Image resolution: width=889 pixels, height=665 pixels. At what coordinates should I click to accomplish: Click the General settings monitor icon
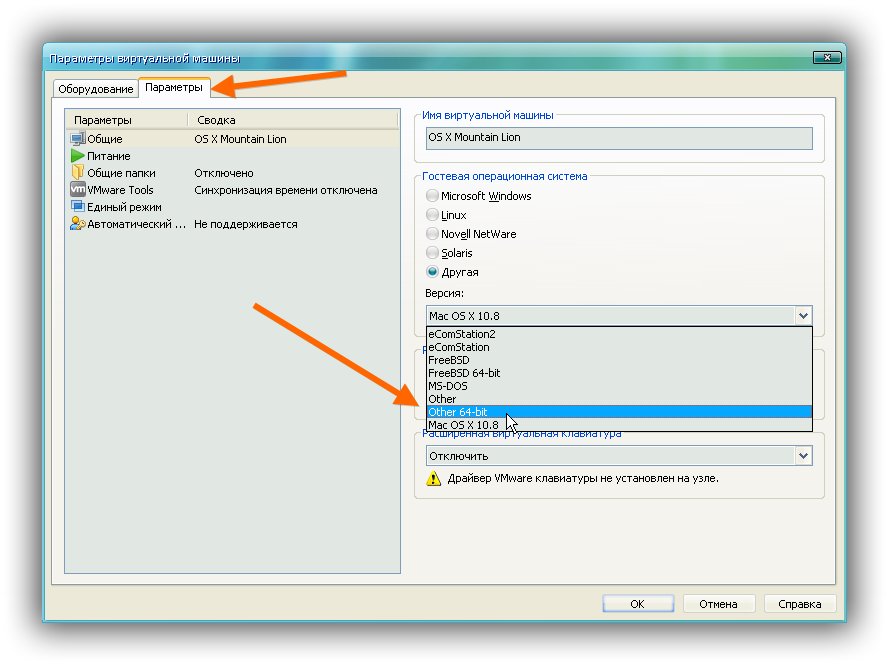tap(78, 139)
